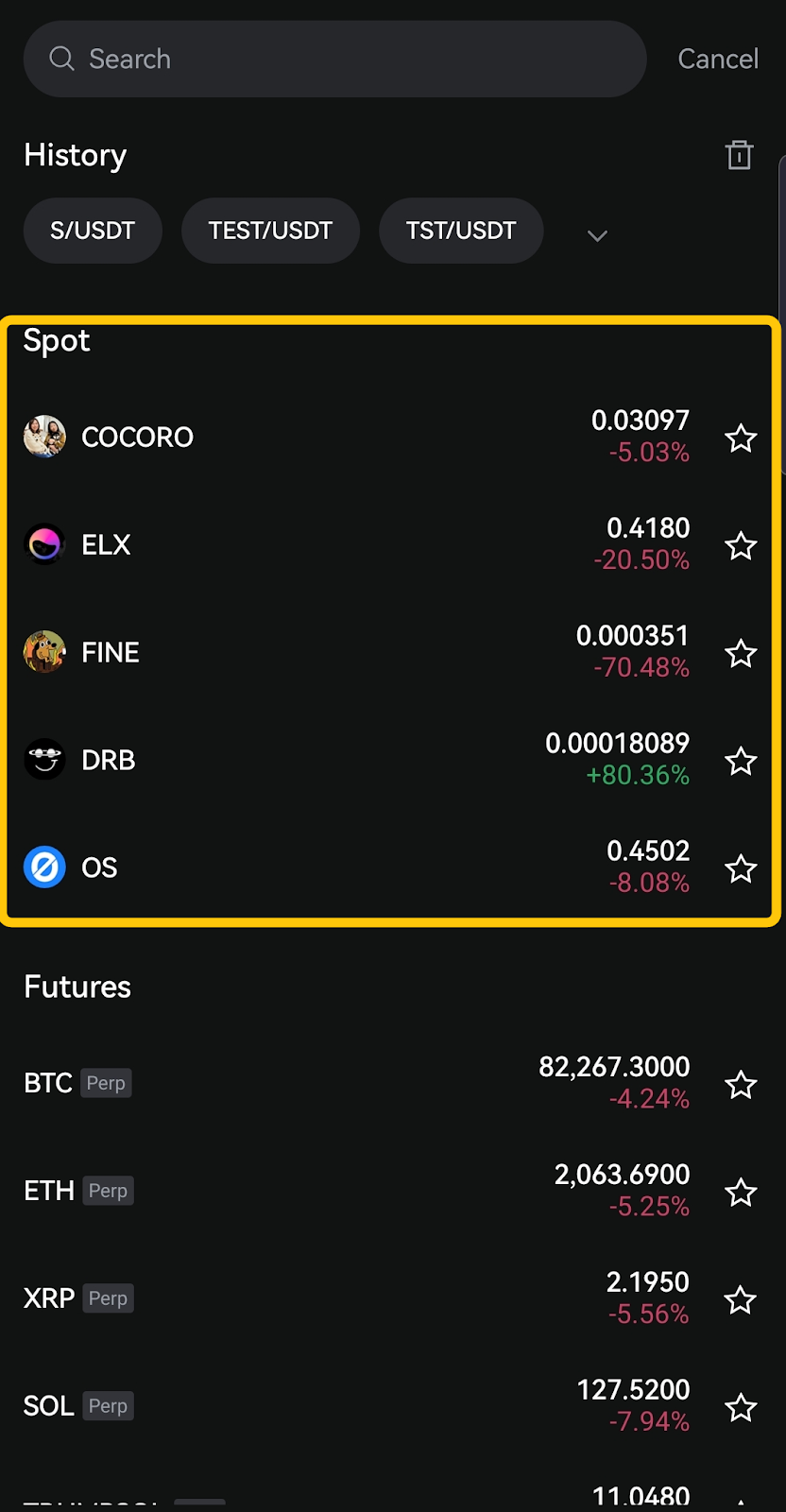Tap the blue OS token logo

click(44, 868)
